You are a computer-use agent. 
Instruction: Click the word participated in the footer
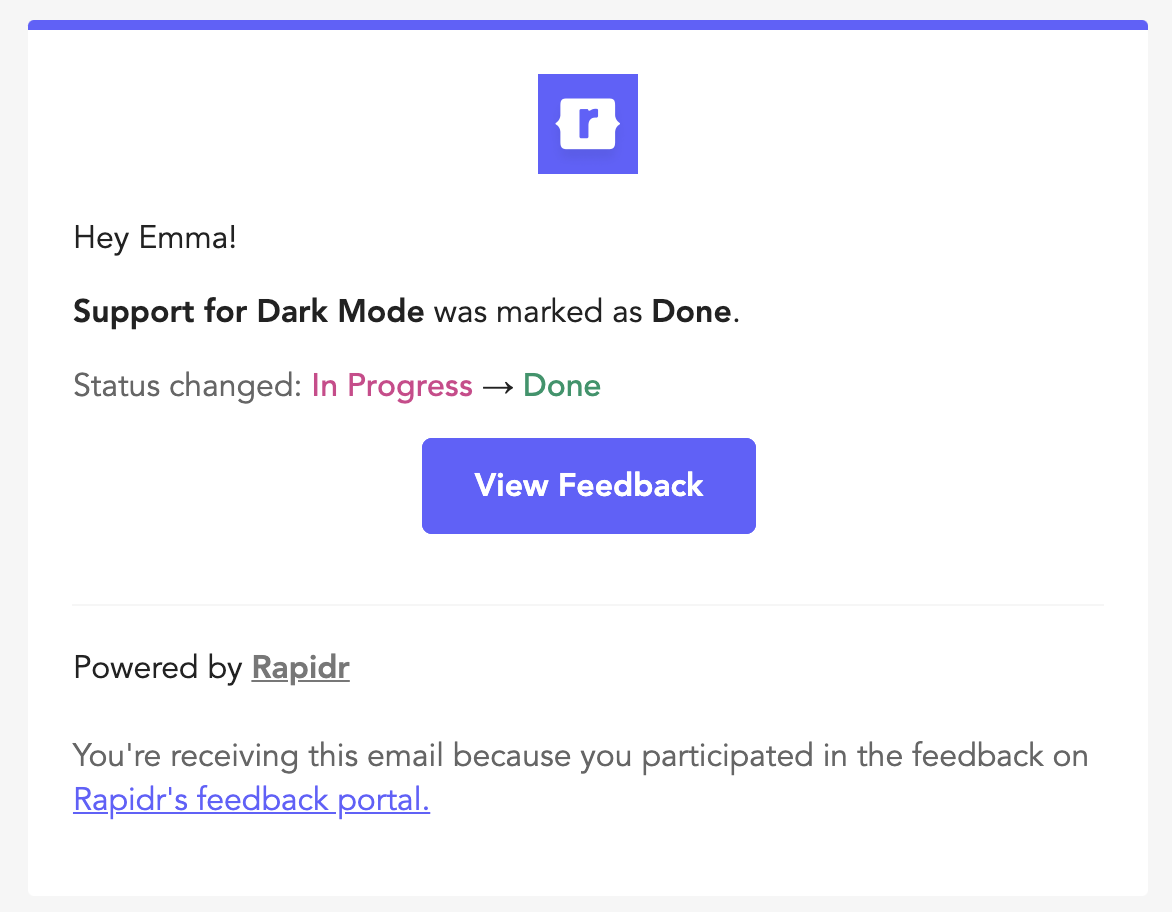(727, 756)
